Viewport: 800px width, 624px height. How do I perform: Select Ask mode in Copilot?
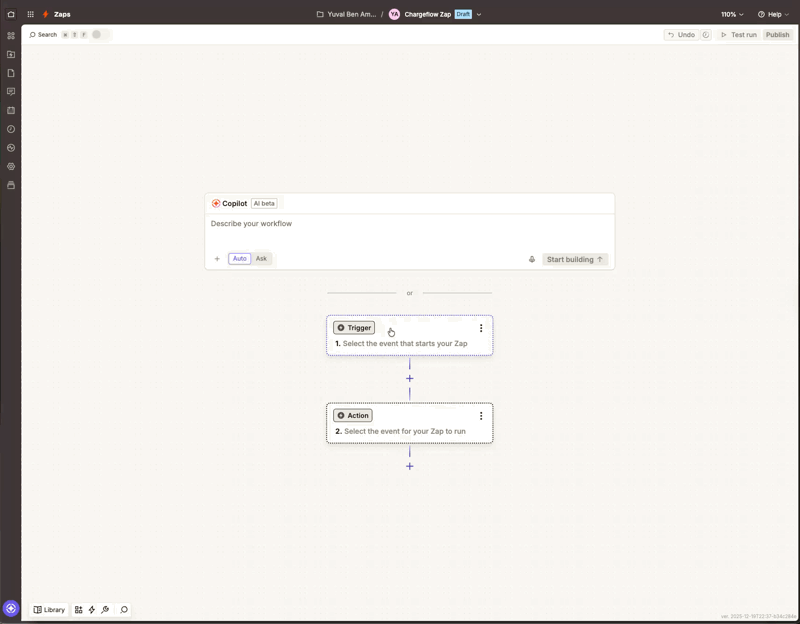pyautogui.click(x=261, y=259)
